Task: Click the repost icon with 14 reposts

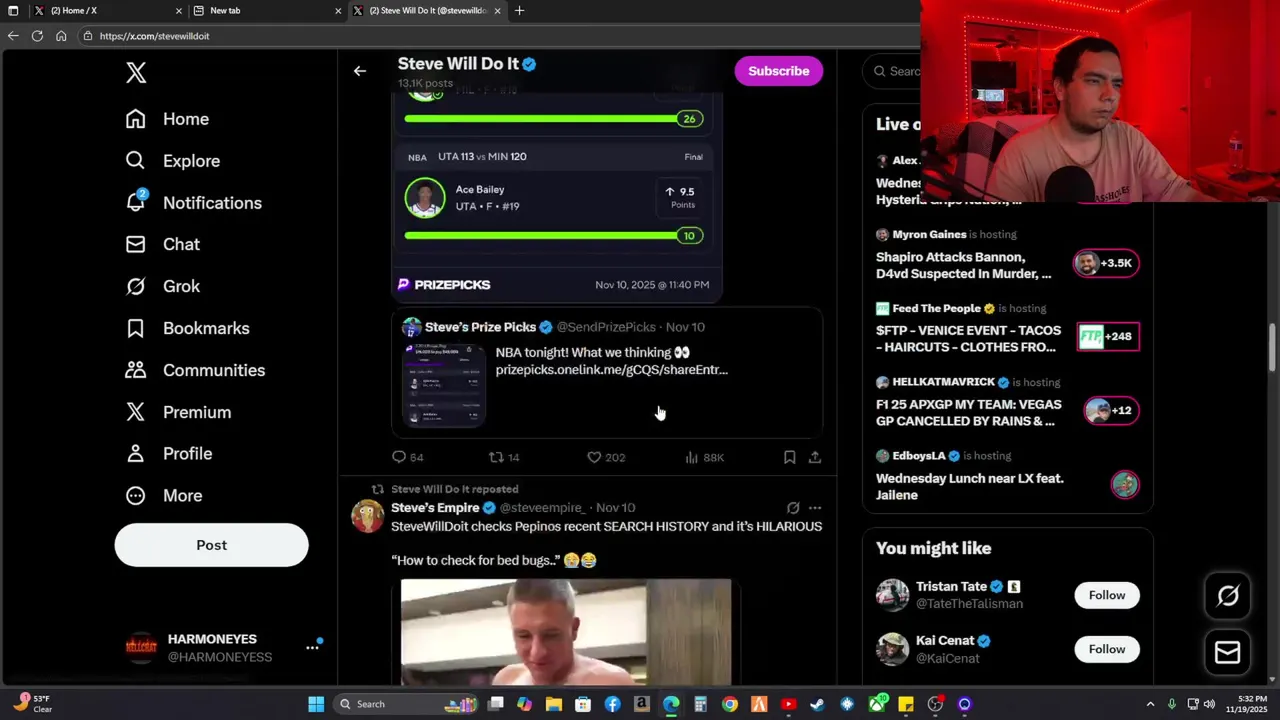Action: pyautogui.click(x=496, y=457)
